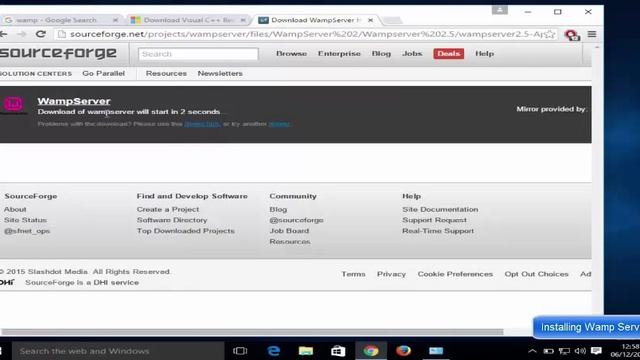
Task: Open the Browse menu item
Action: click(x=291, y=53)
